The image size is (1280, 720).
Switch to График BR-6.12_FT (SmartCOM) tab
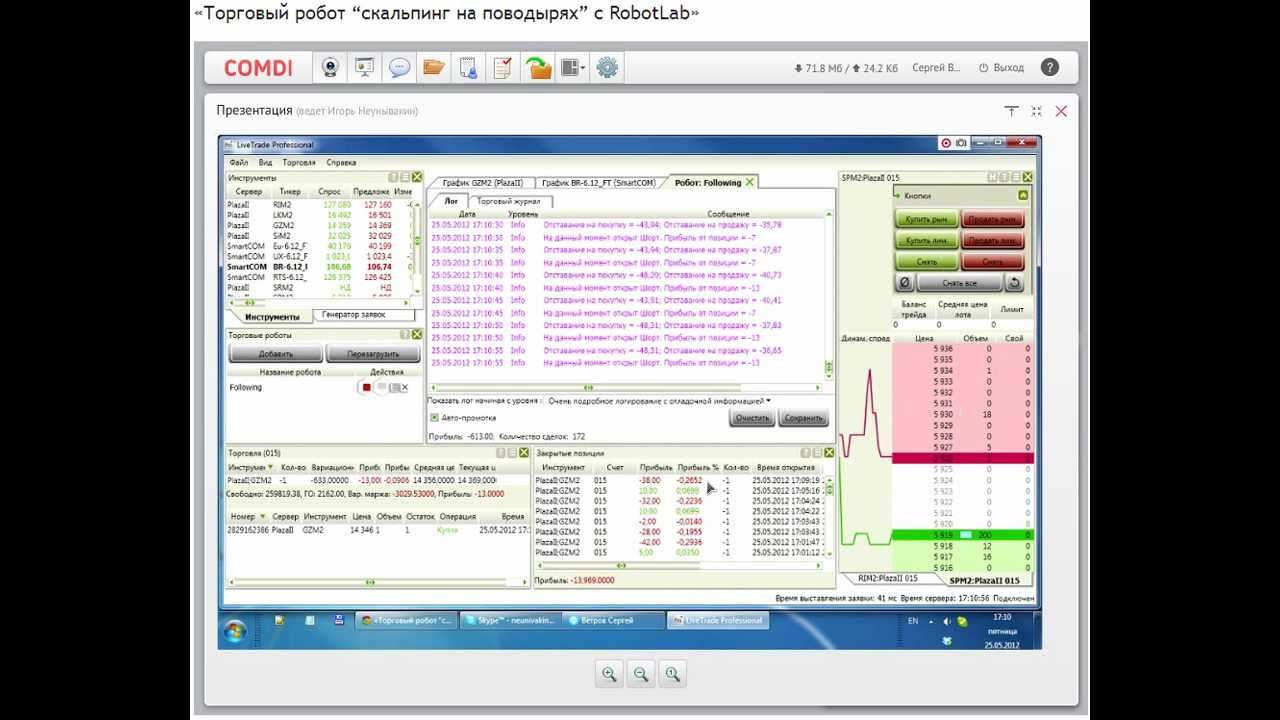pyautogui.click(x=599, y=183)
